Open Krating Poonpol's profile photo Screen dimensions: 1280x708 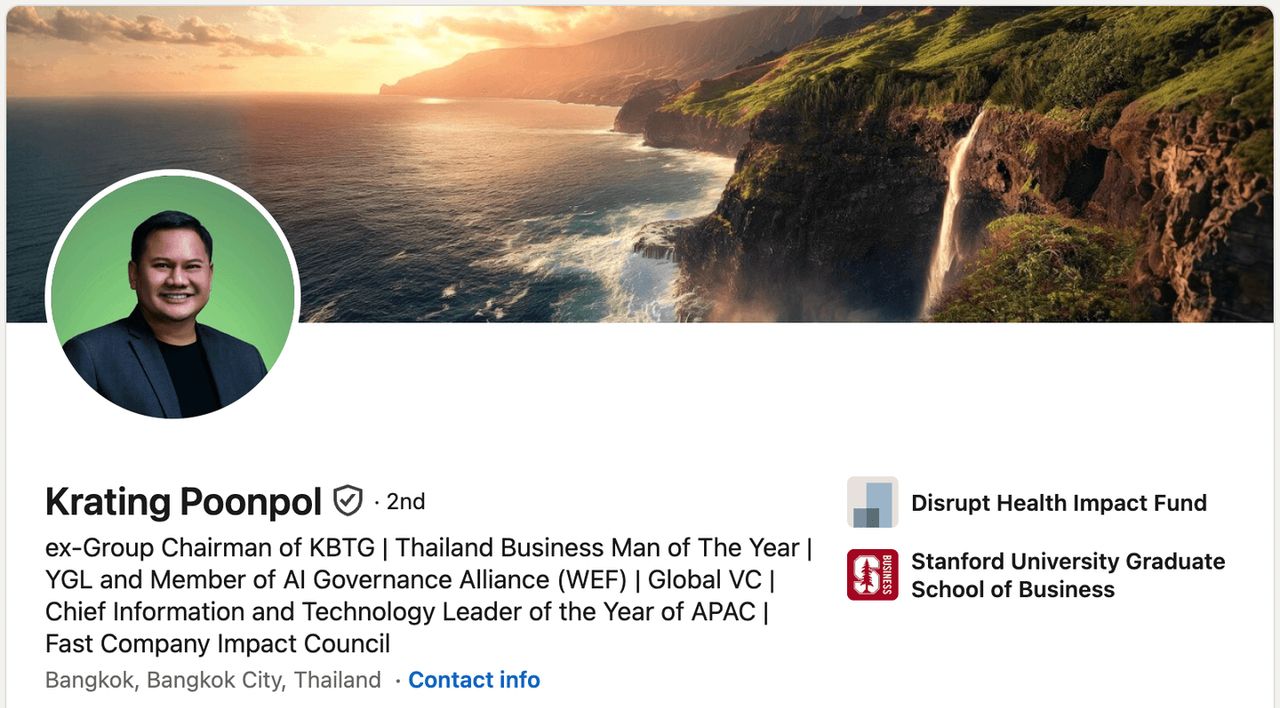(x=172, y=296)
